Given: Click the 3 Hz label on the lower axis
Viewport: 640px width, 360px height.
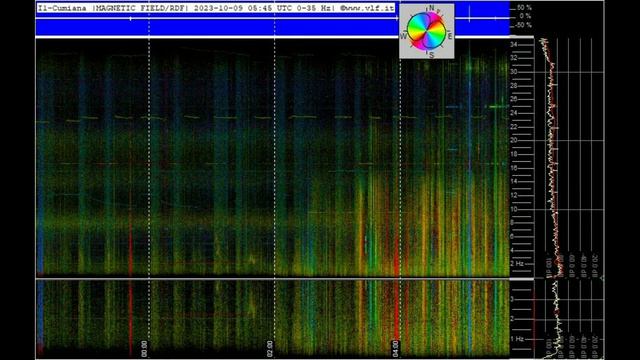Looking at the screenshot, I should 512,299.
